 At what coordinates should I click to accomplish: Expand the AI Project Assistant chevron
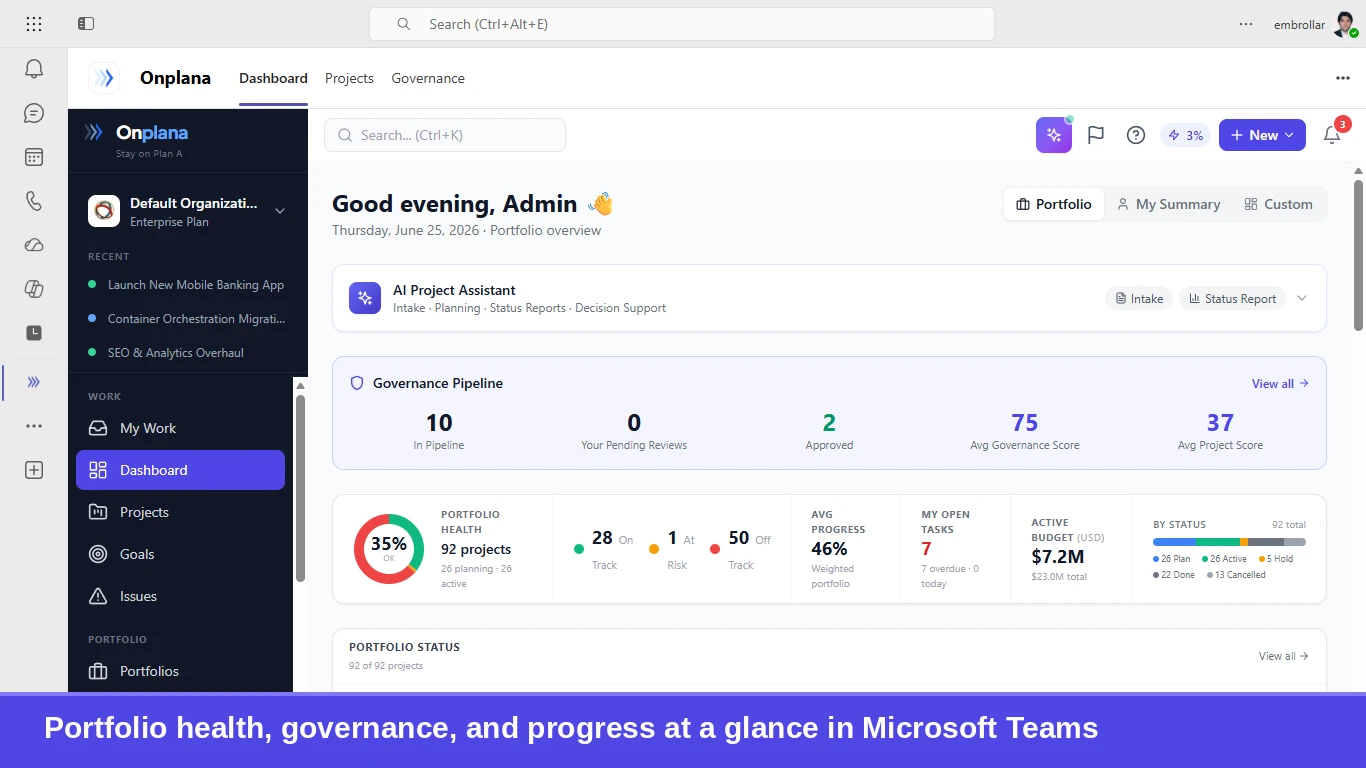point(1302,298)
